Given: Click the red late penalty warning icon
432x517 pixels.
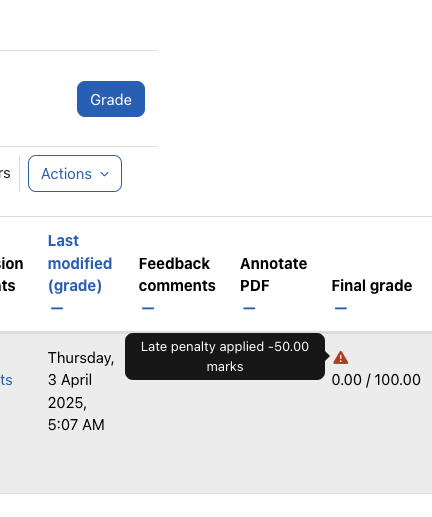Looking at the screenshot, I should (341, 358).
